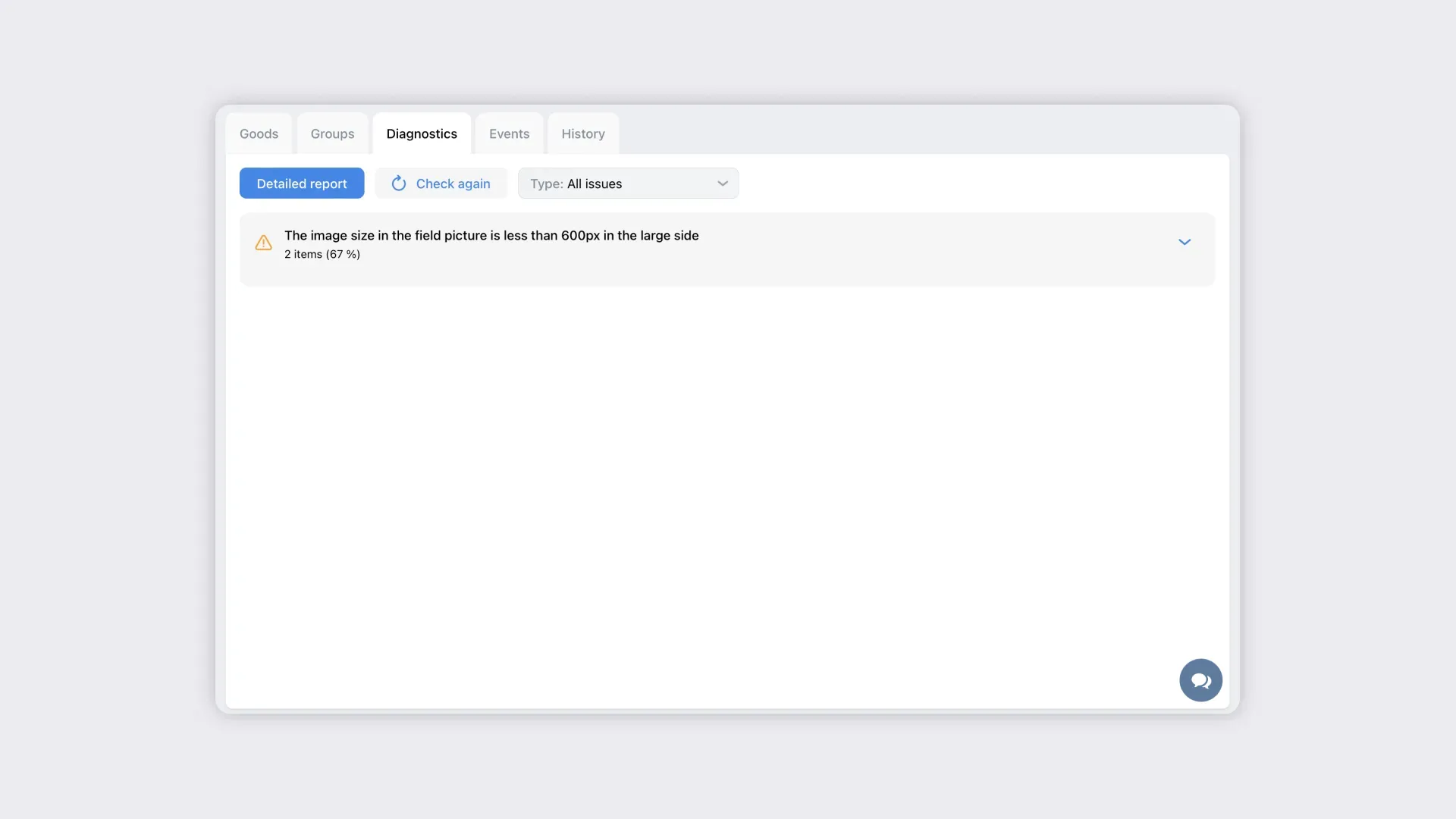Click the image size issue title text

click(491, 236)
